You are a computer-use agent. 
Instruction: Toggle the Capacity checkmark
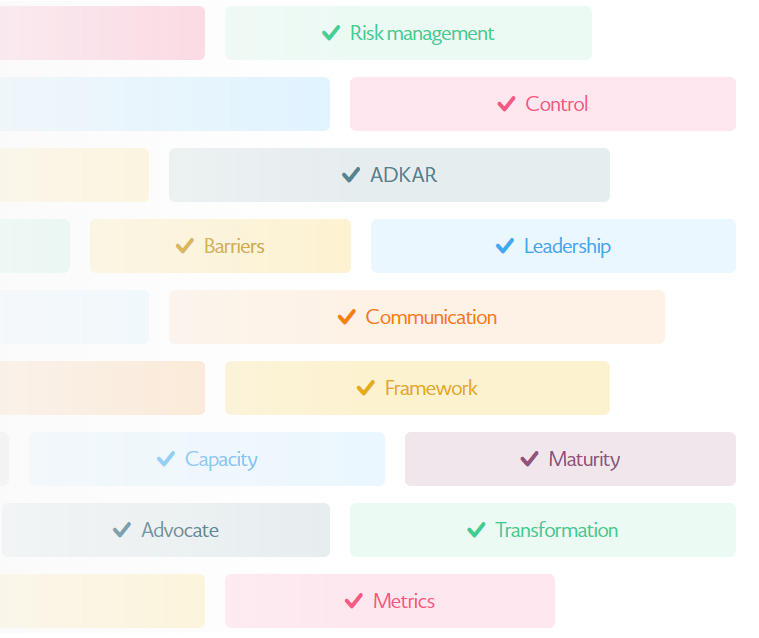coord(166,459)
